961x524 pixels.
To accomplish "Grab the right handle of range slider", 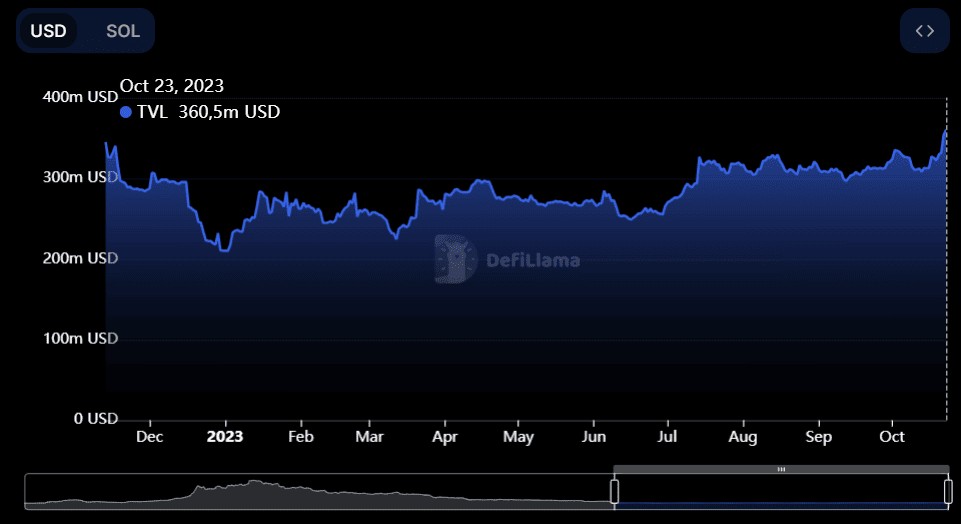I will tap(948, 491).
